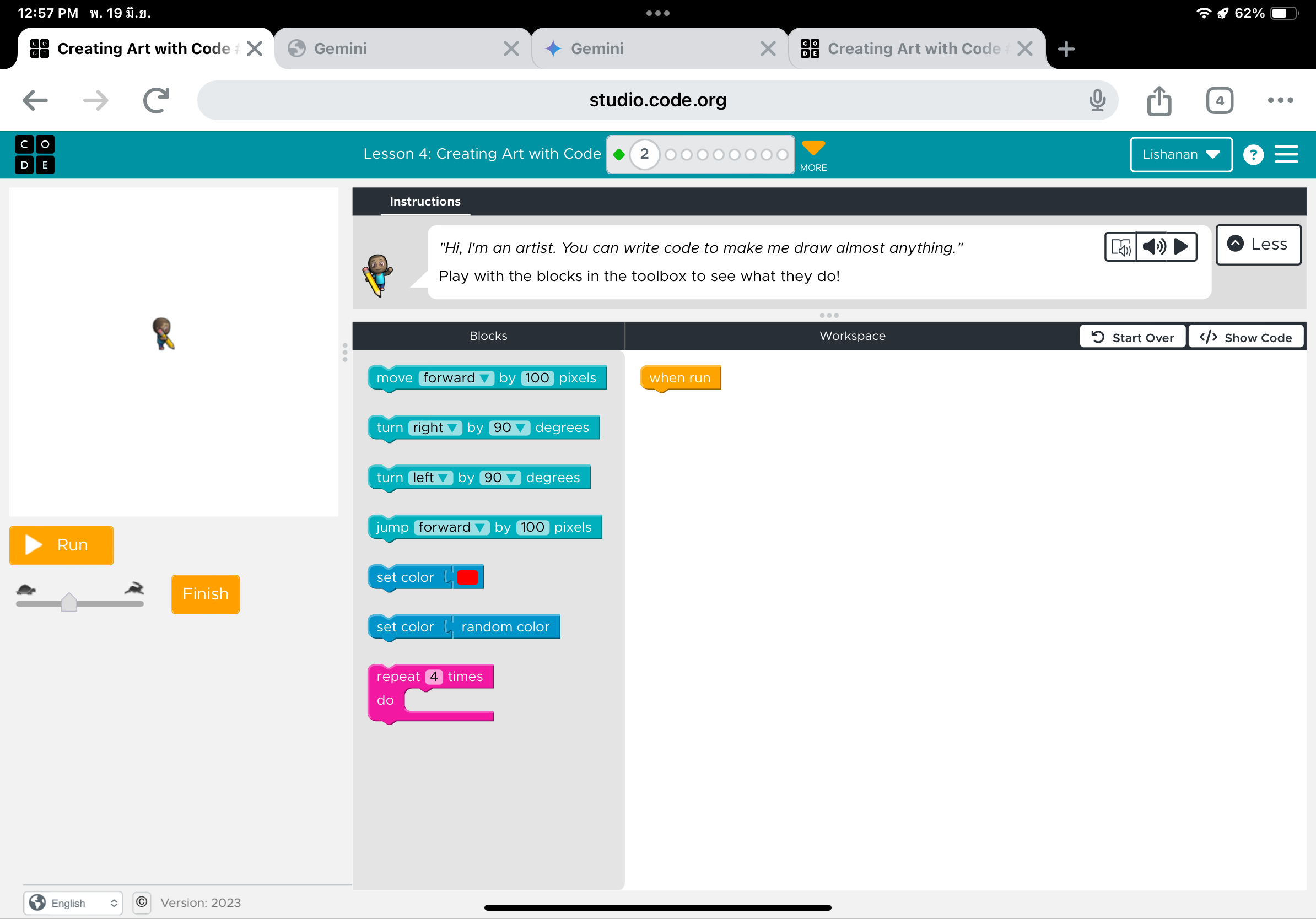Image resolution: width=1316 pixels, height=919 pixels.
Task: Toggle the speaker volume icon
Action: click(x=1153, y=247)
